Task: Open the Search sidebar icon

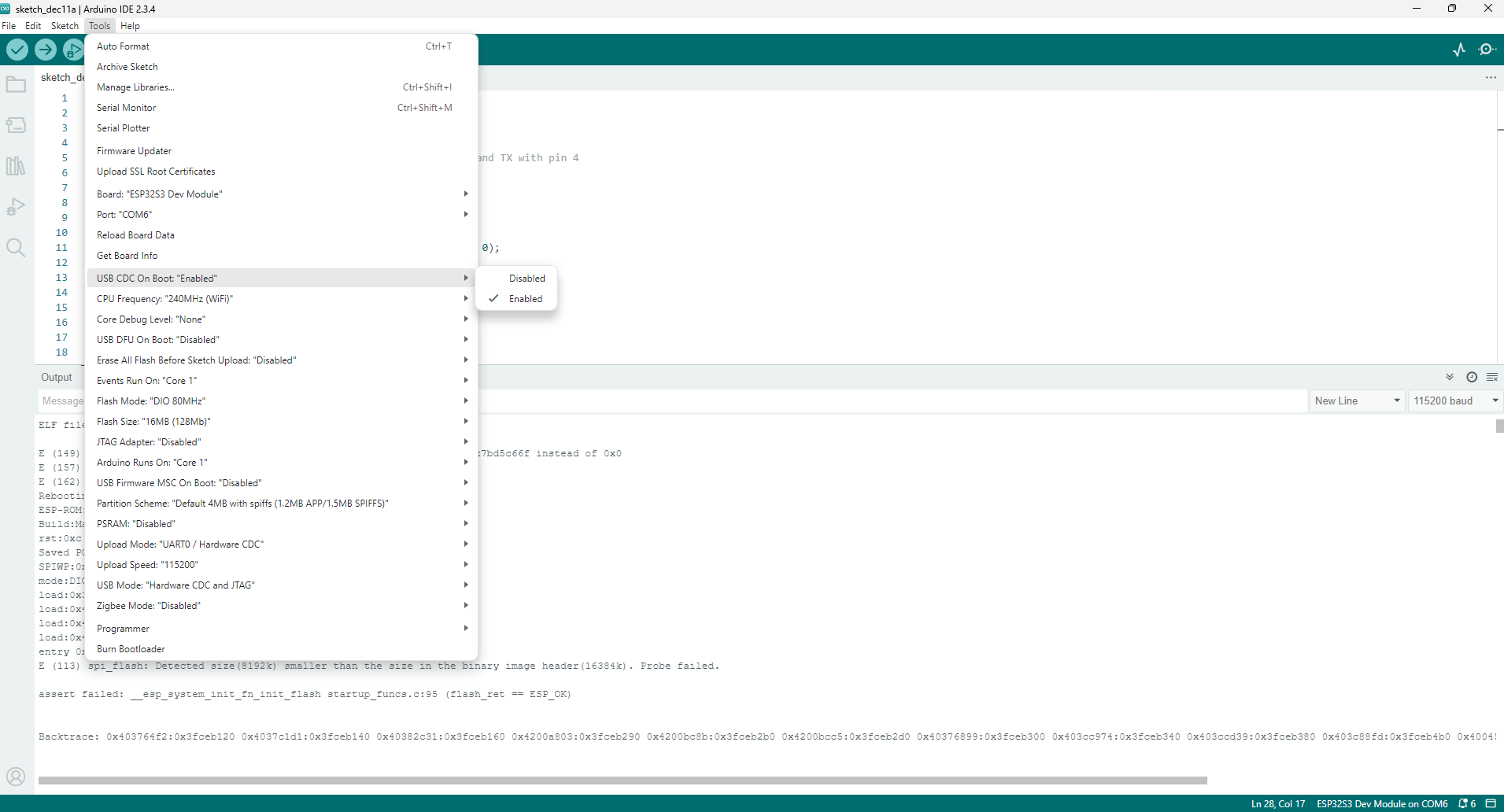Action: pos(16,248)
